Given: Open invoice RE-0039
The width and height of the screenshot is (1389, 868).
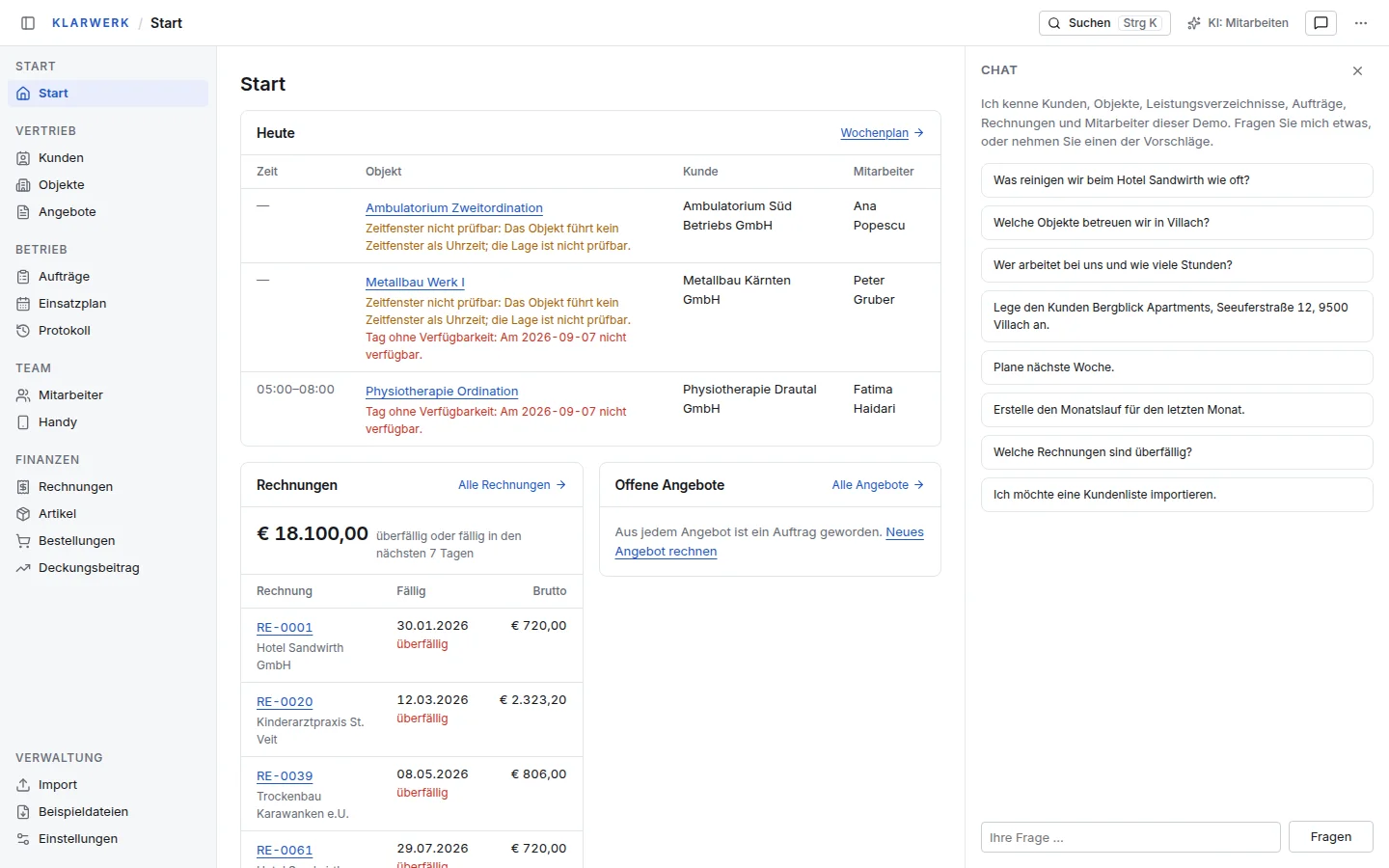Looking at the screenshot, I should tap(285, 776).
